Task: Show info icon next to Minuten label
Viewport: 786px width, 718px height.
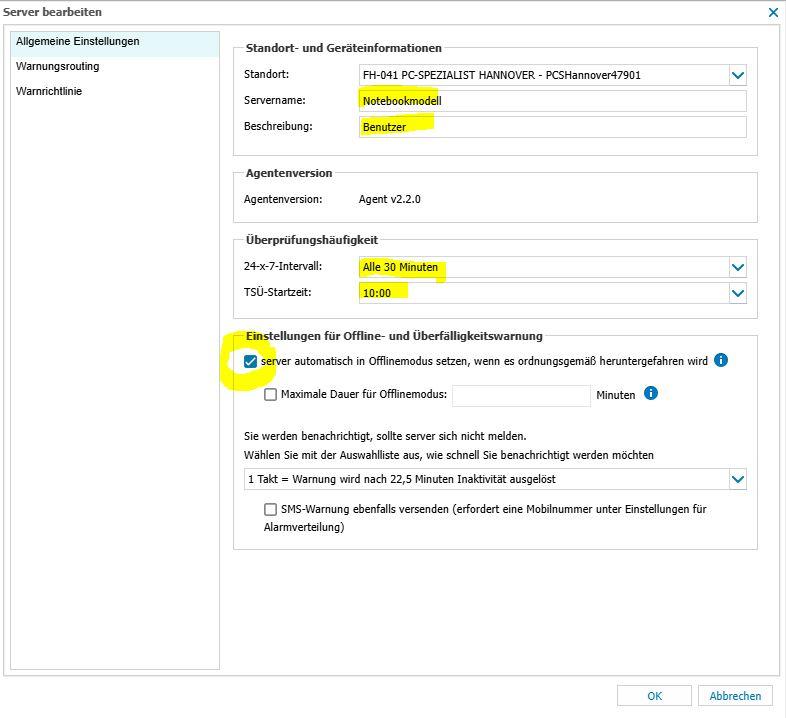Action: pos(651,393)
